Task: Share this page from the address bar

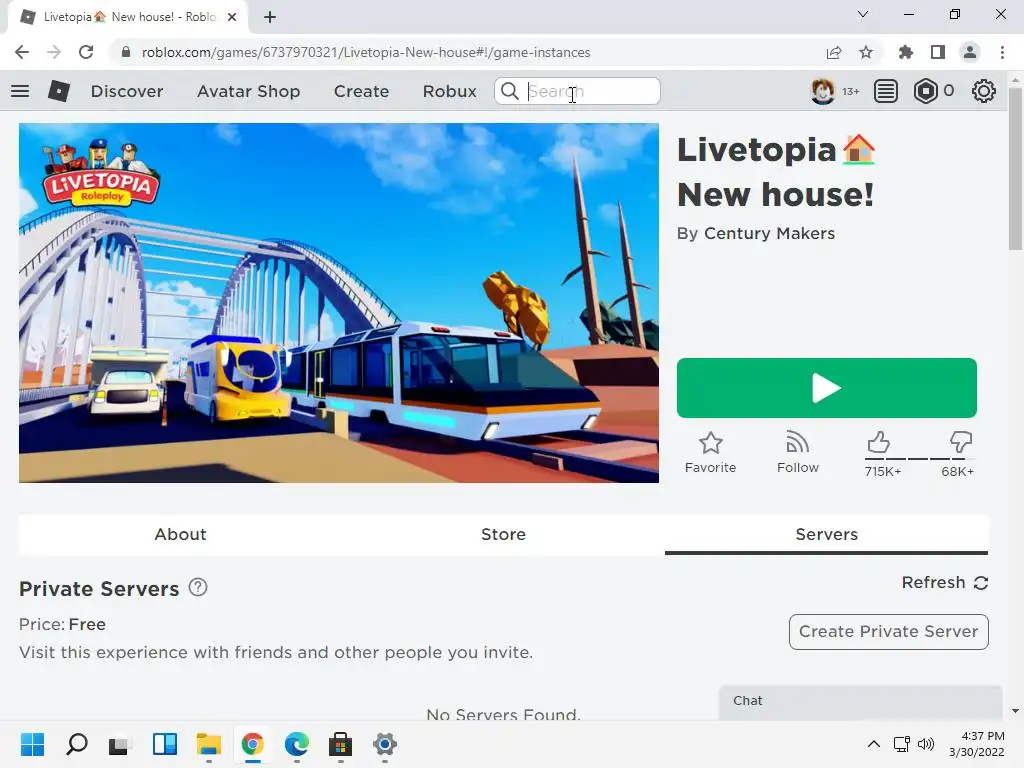Action: (x=834, y=52)
